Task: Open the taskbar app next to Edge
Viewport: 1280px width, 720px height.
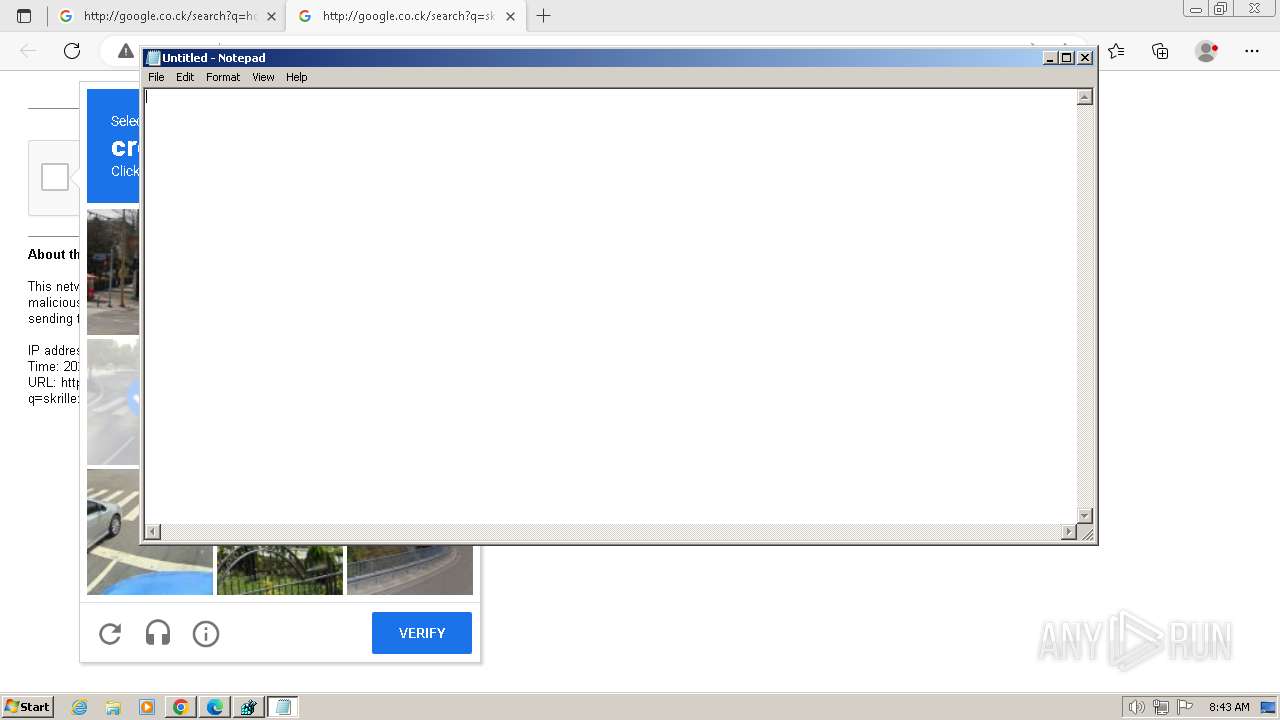Action: pyautogui.click(x=249, y=707)
